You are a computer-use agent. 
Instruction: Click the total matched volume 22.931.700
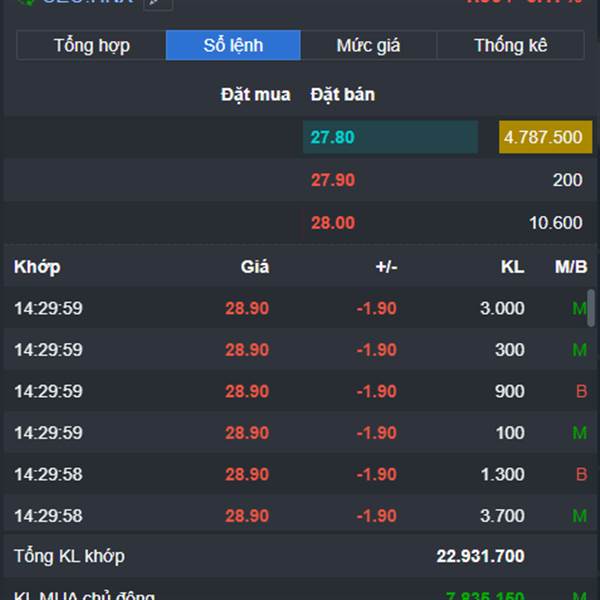(x=480, y=556)
